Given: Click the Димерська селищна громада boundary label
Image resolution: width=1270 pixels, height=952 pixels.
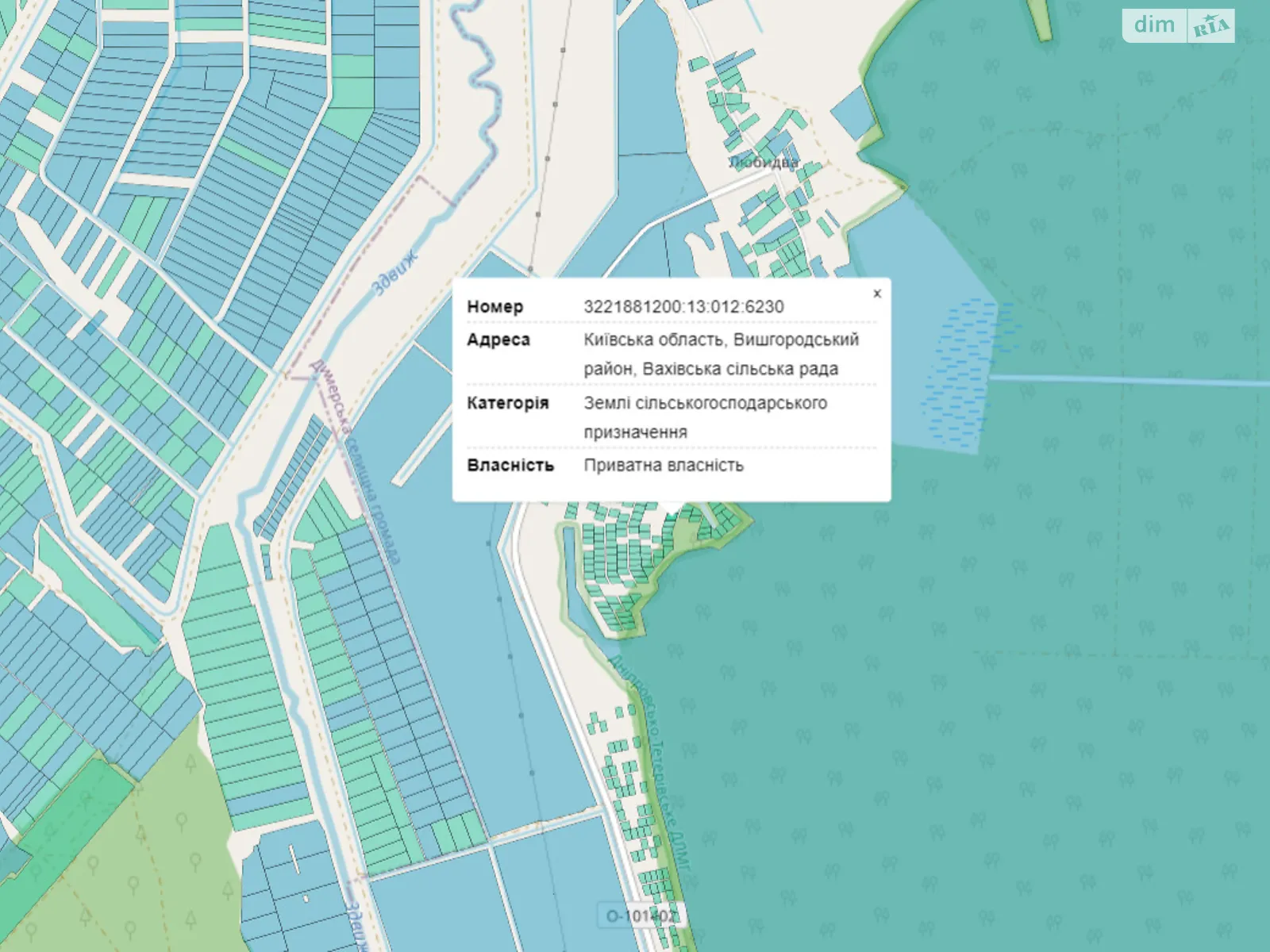Looking at the screenshot, I should pos(355,462).
